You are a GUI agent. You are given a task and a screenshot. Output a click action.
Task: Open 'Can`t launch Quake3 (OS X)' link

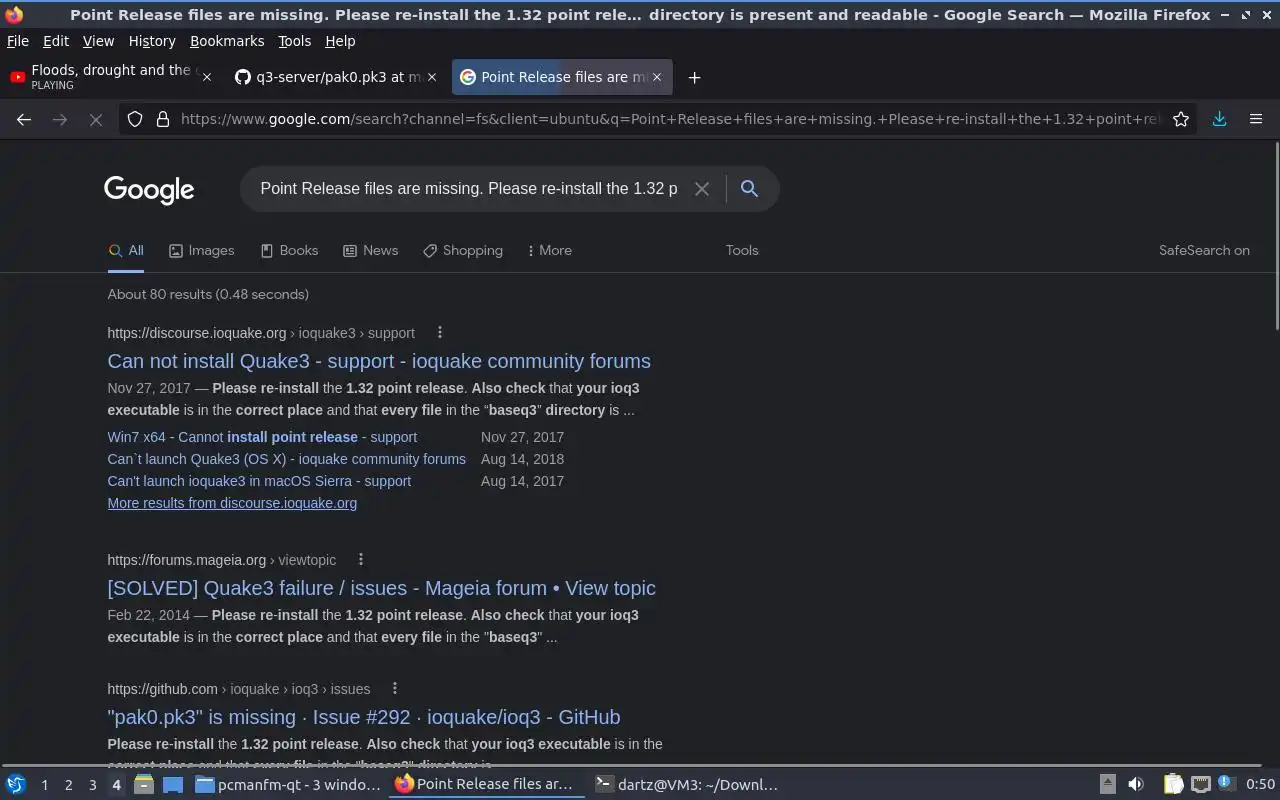pos(287,459)
